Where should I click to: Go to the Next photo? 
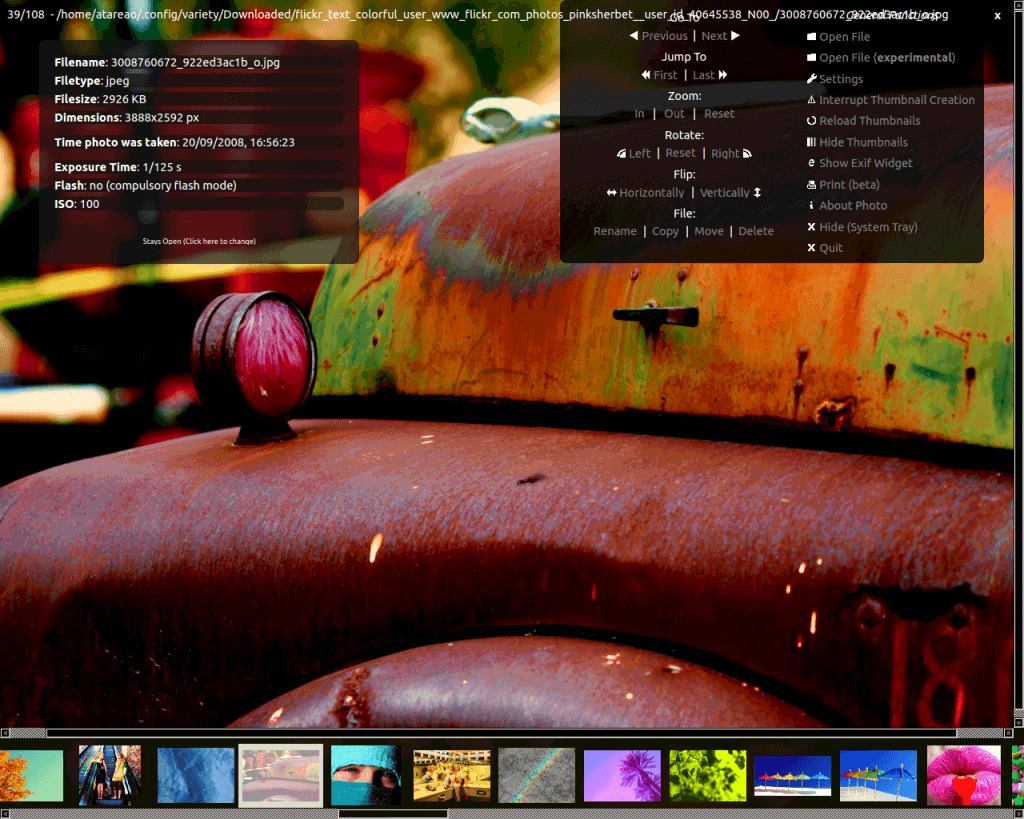[x=720, y=36]
